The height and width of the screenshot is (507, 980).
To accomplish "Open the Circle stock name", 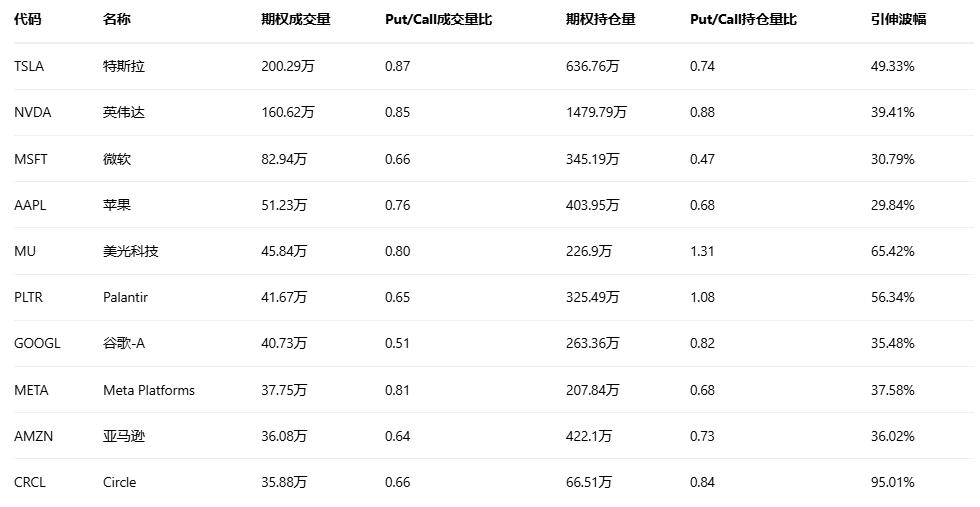I will coord(119,482).
